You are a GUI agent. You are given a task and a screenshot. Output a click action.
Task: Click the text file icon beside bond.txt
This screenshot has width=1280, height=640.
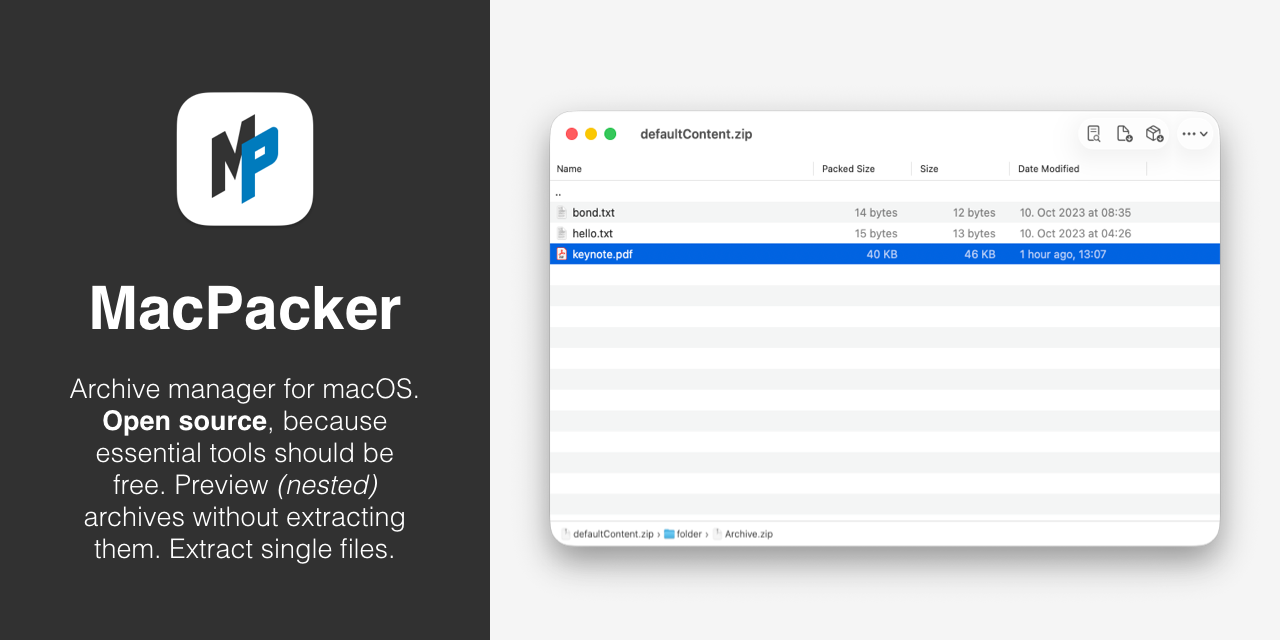pyautogui.click(x=562, y=212)
